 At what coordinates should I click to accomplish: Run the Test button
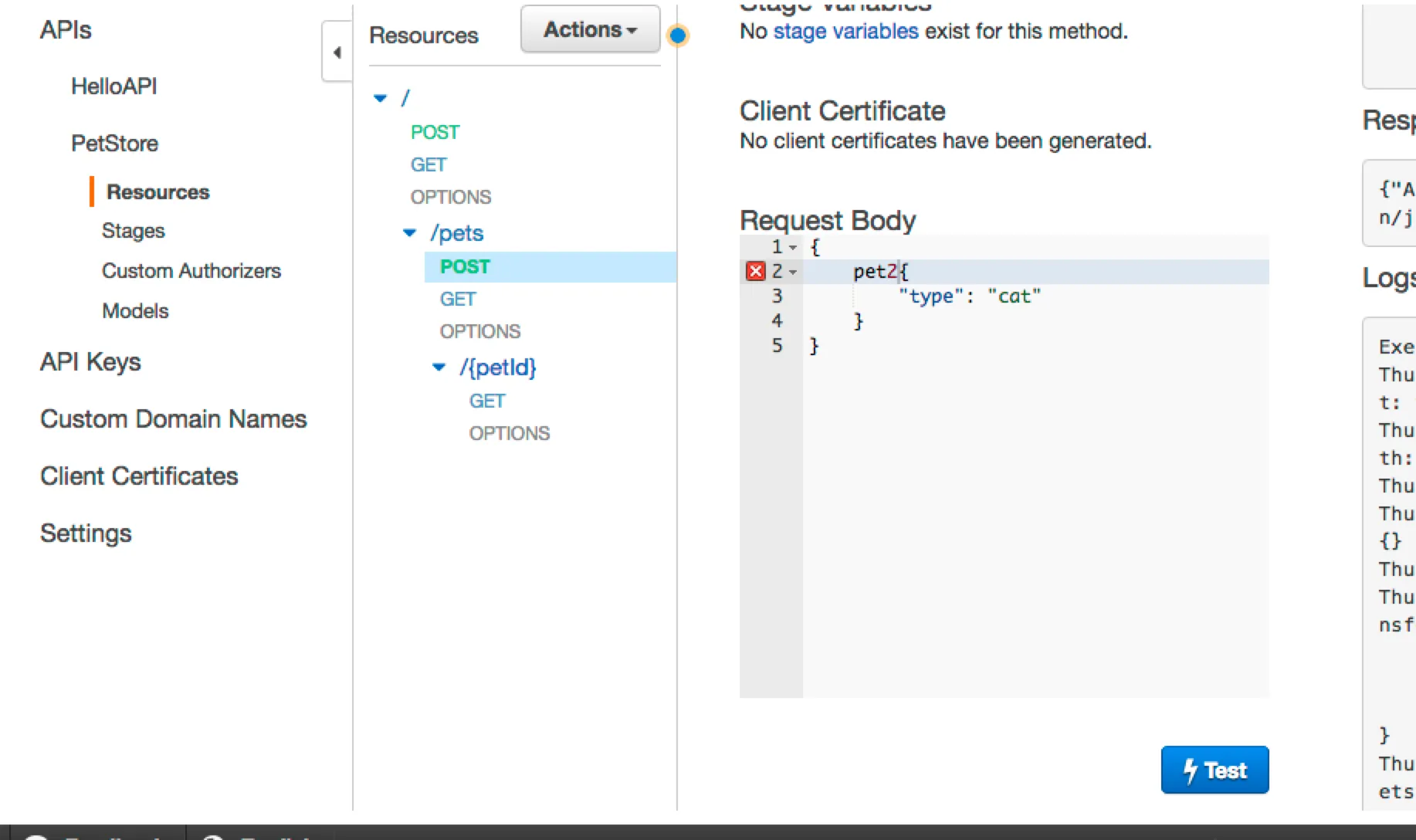pyautogui.click(x=1214, y=770)
